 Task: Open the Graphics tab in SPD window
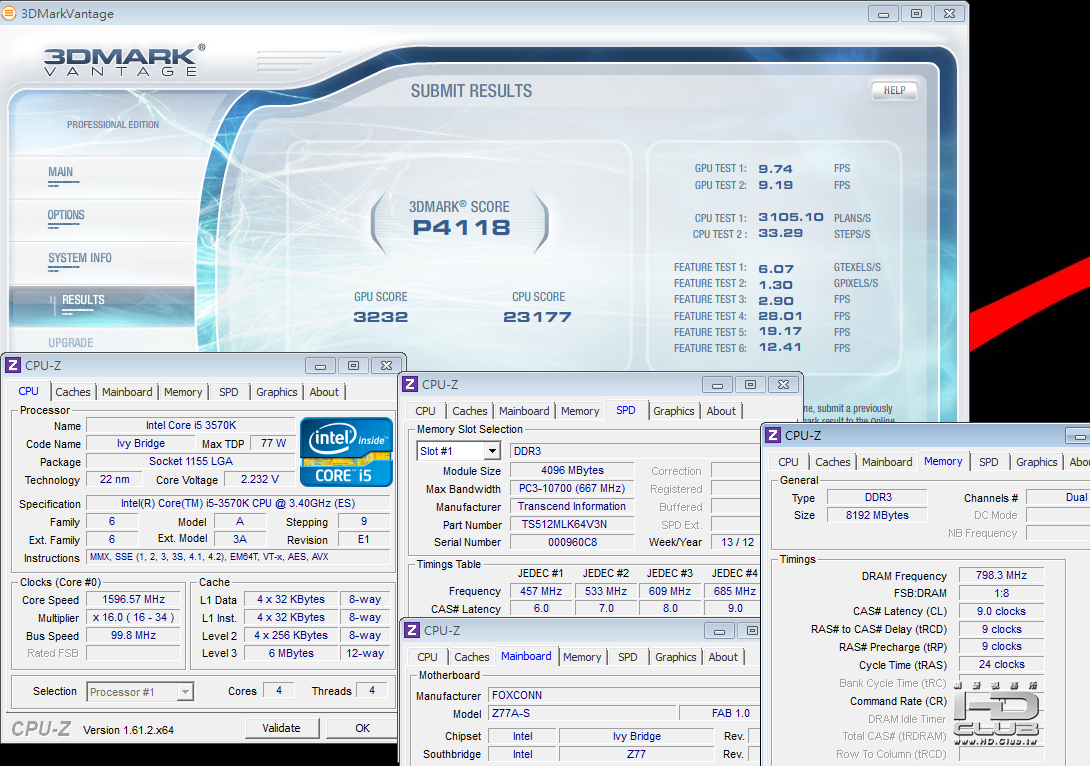(673, 411)
